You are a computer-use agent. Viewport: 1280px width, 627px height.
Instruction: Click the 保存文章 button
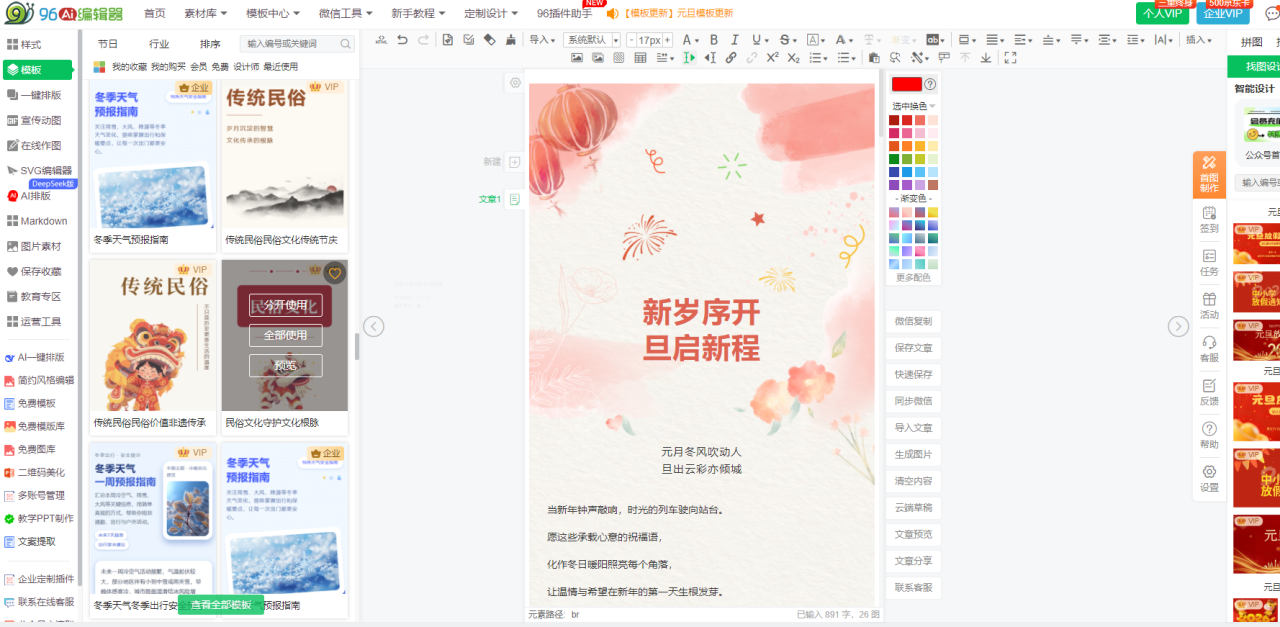[x=913, y=348]
